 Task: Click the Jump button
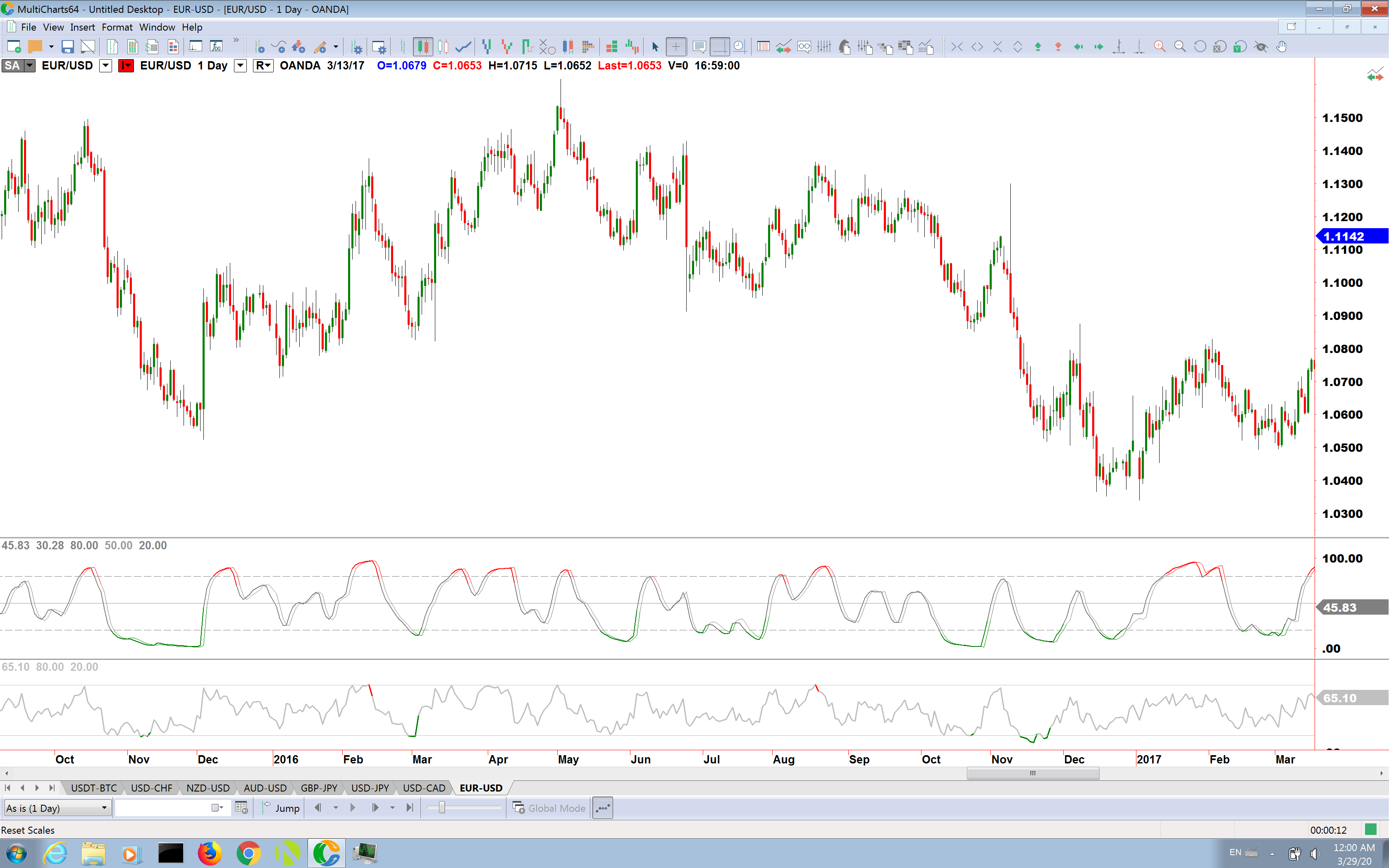[281, 808]
